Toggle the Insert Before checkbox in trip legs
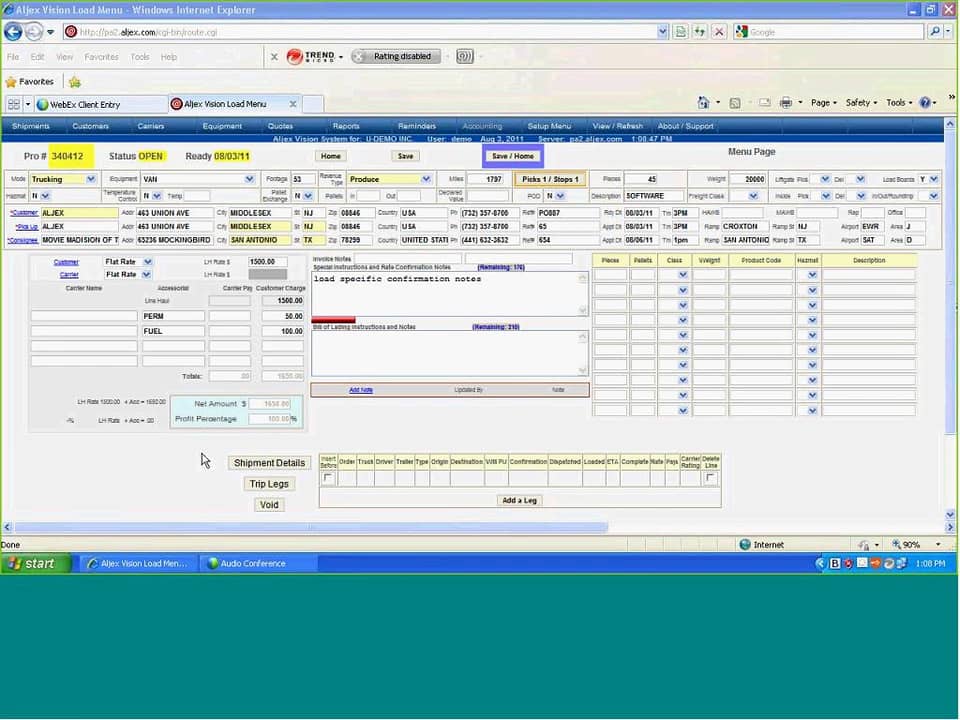 328,478
